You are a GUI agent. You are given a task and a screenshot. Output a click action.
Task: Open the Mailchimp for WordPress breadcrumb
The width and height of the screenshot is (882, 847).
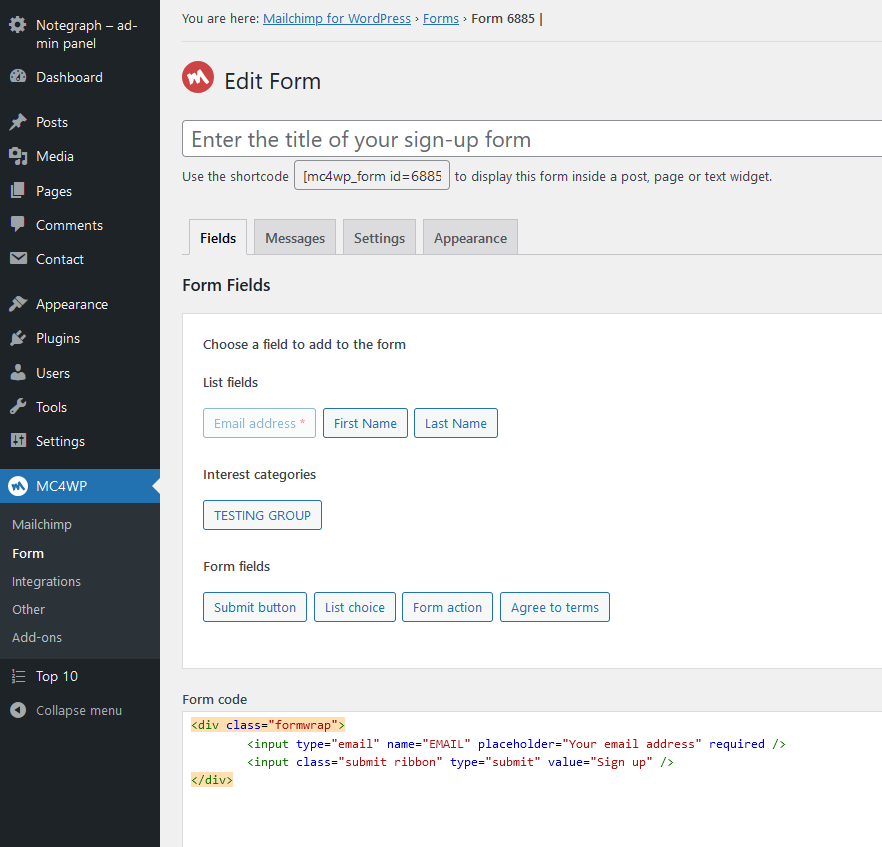pos(337,18)
